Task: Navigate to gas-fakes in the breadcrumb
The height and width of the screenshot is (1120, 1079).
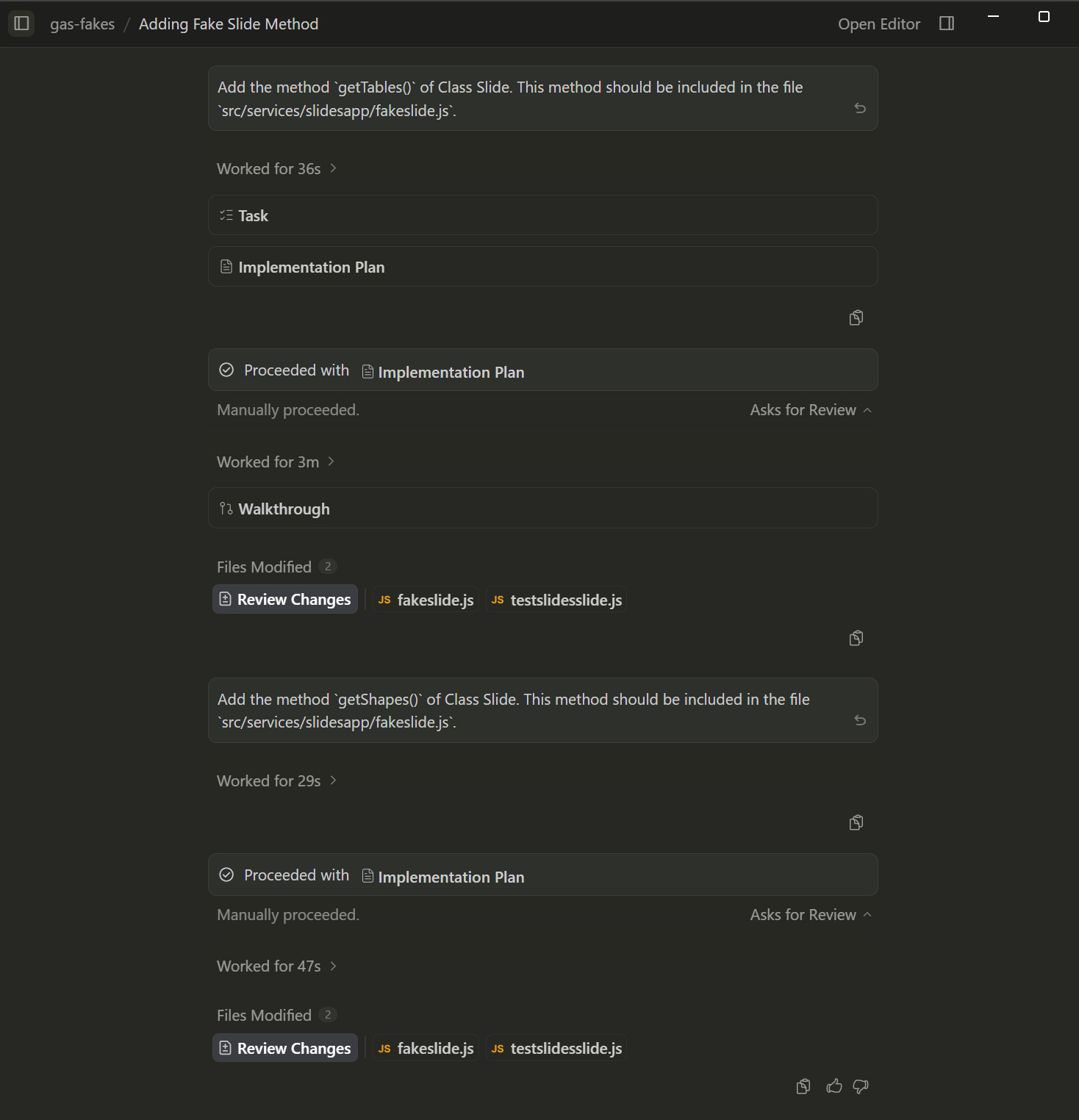Action: click(x=82, y=23)
